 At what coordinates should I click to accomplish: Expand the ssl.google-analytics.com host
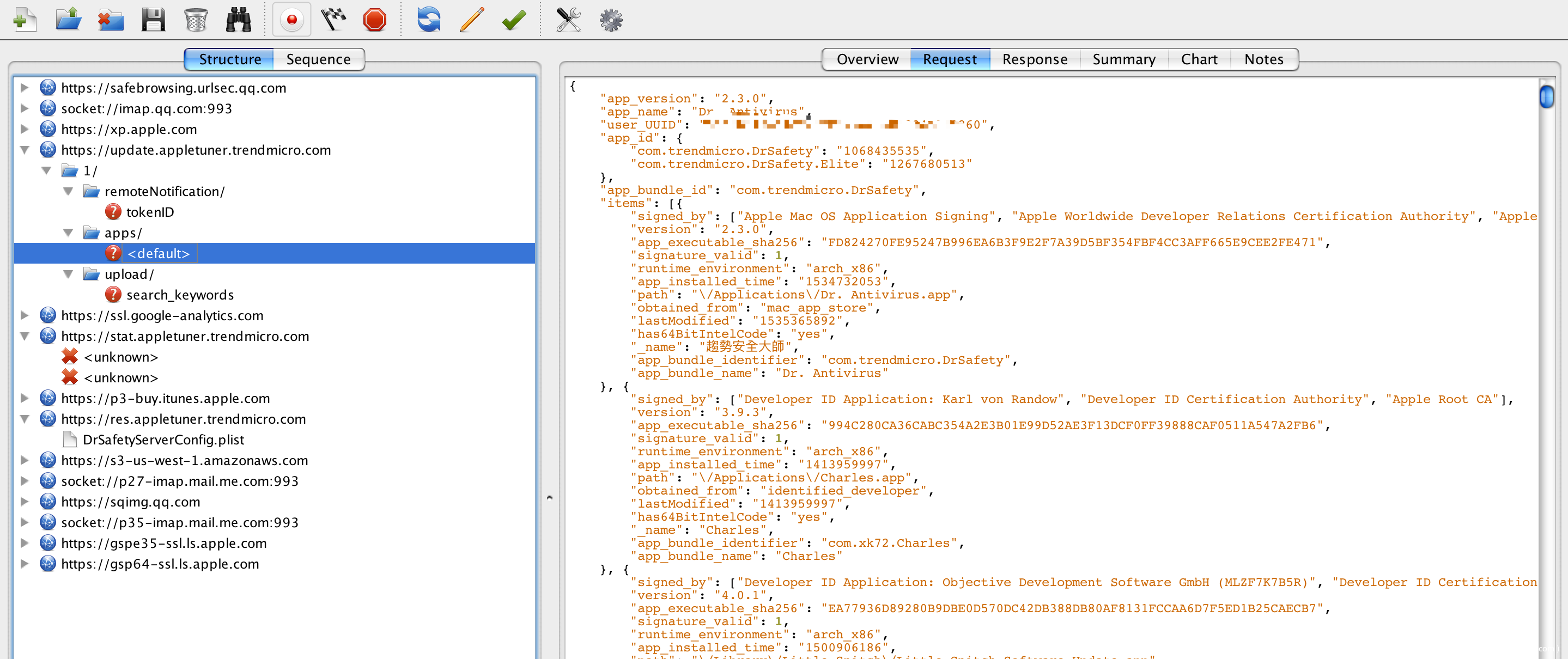point(25,315)
